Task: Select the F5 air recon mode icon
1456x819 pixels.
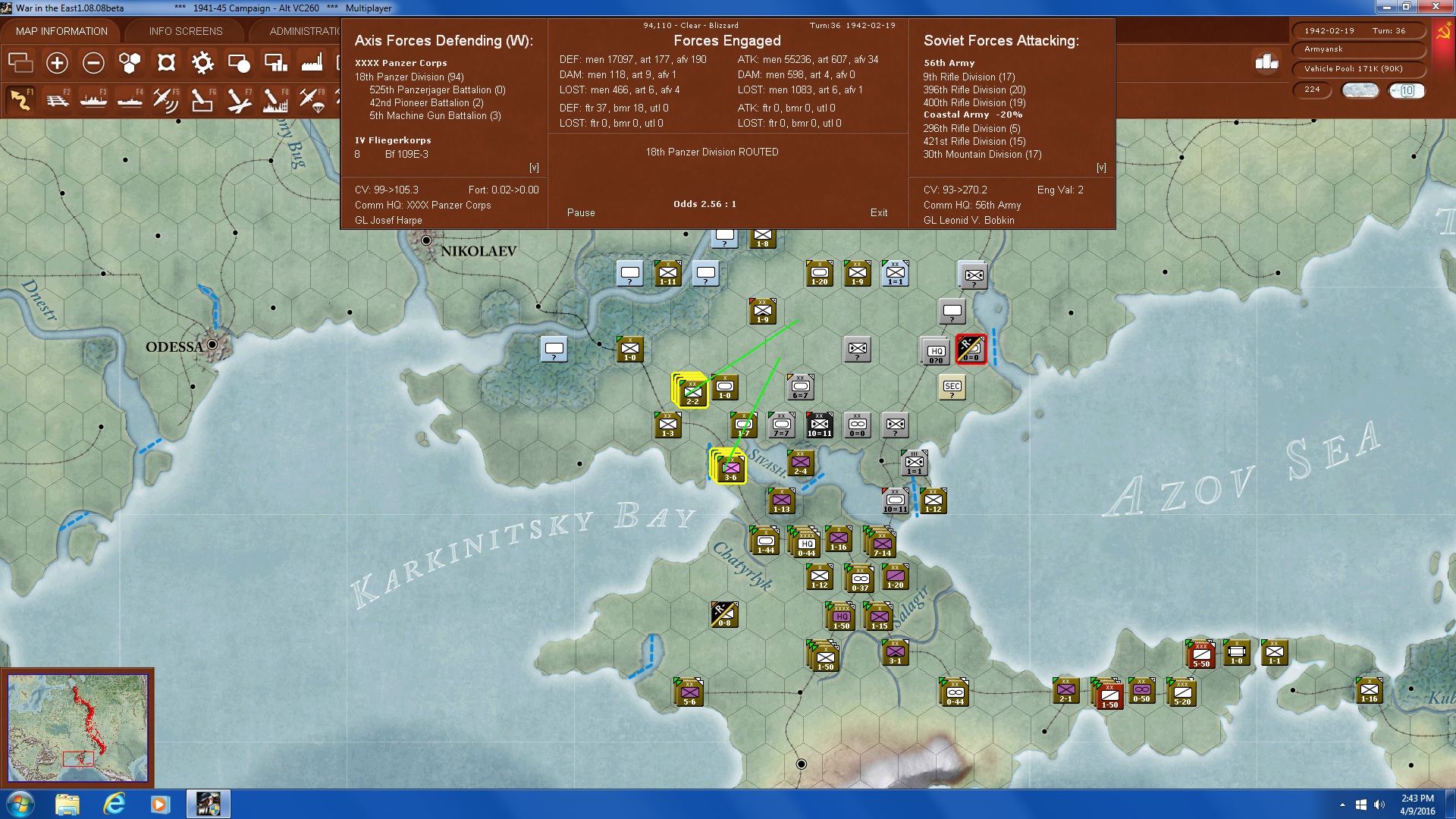Action: pyautogui.click(x=165, y=99)
